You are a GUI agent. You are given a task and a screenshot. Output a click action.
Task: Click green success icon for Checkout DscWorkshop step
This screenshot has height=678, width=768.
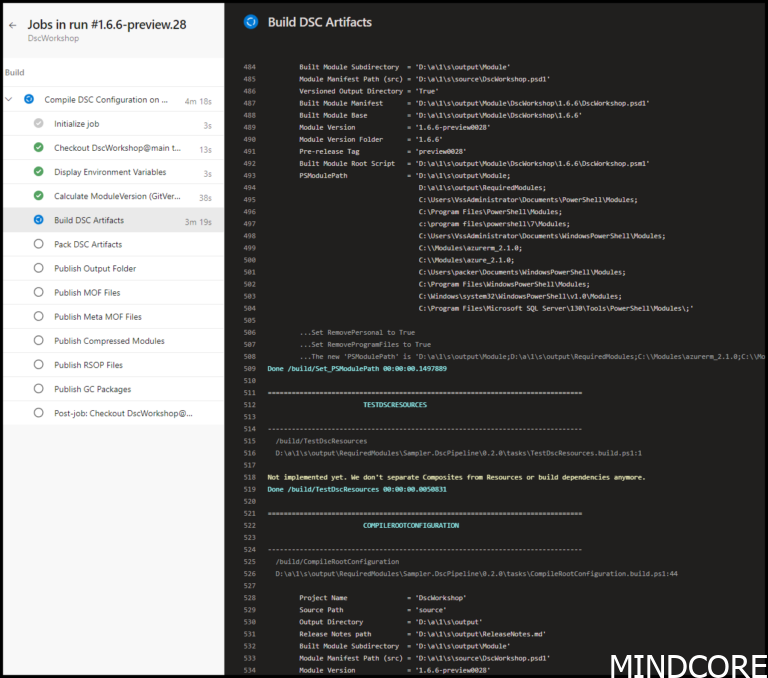[x=38, y=148]
